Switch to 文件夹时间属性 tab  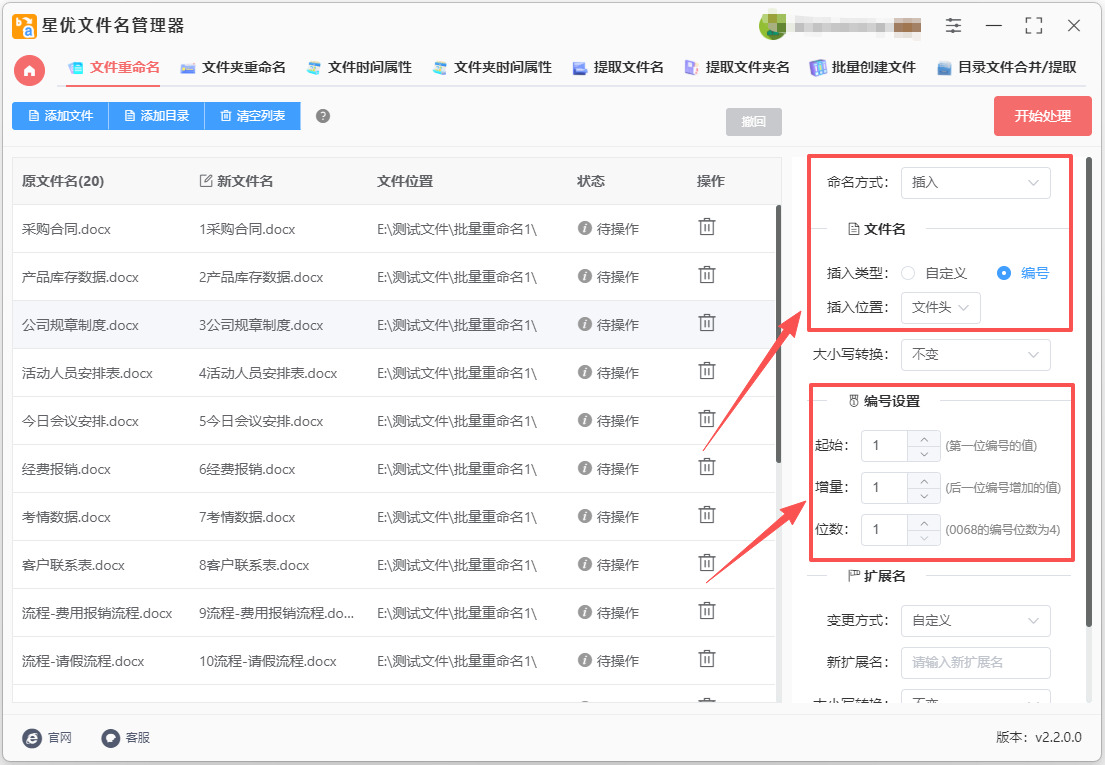[x=492, y=68]
